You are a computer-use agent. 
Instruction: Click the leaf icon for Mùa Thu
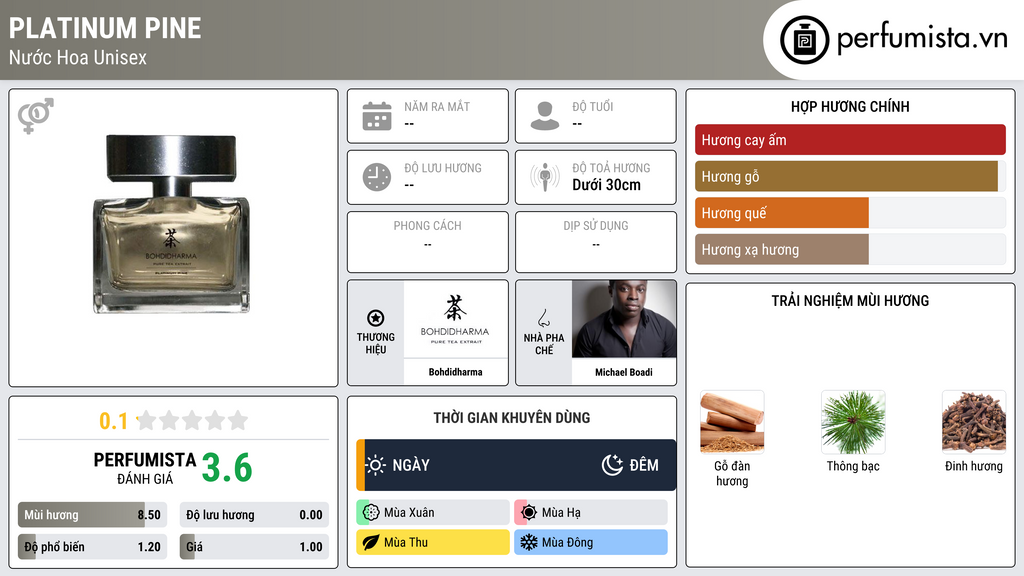pos(371,542)
